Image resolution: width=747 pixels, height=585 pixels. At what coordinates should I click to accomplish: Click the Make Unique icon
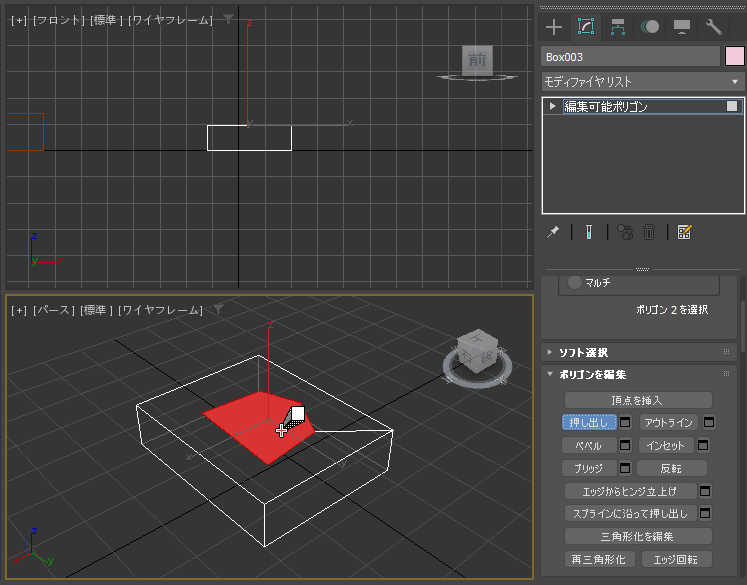pos(625,232)
